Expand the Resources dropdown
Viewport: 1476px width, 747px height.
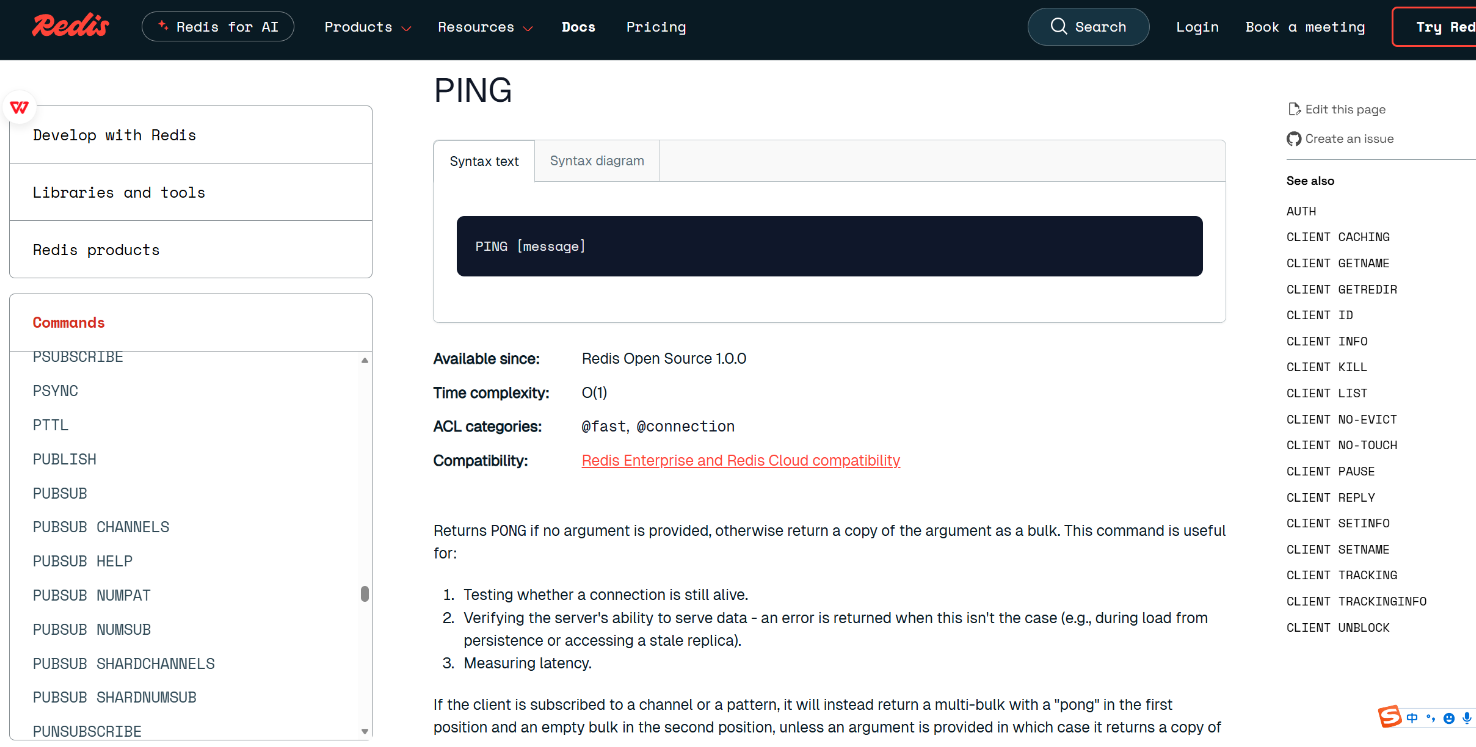[485, 27]
